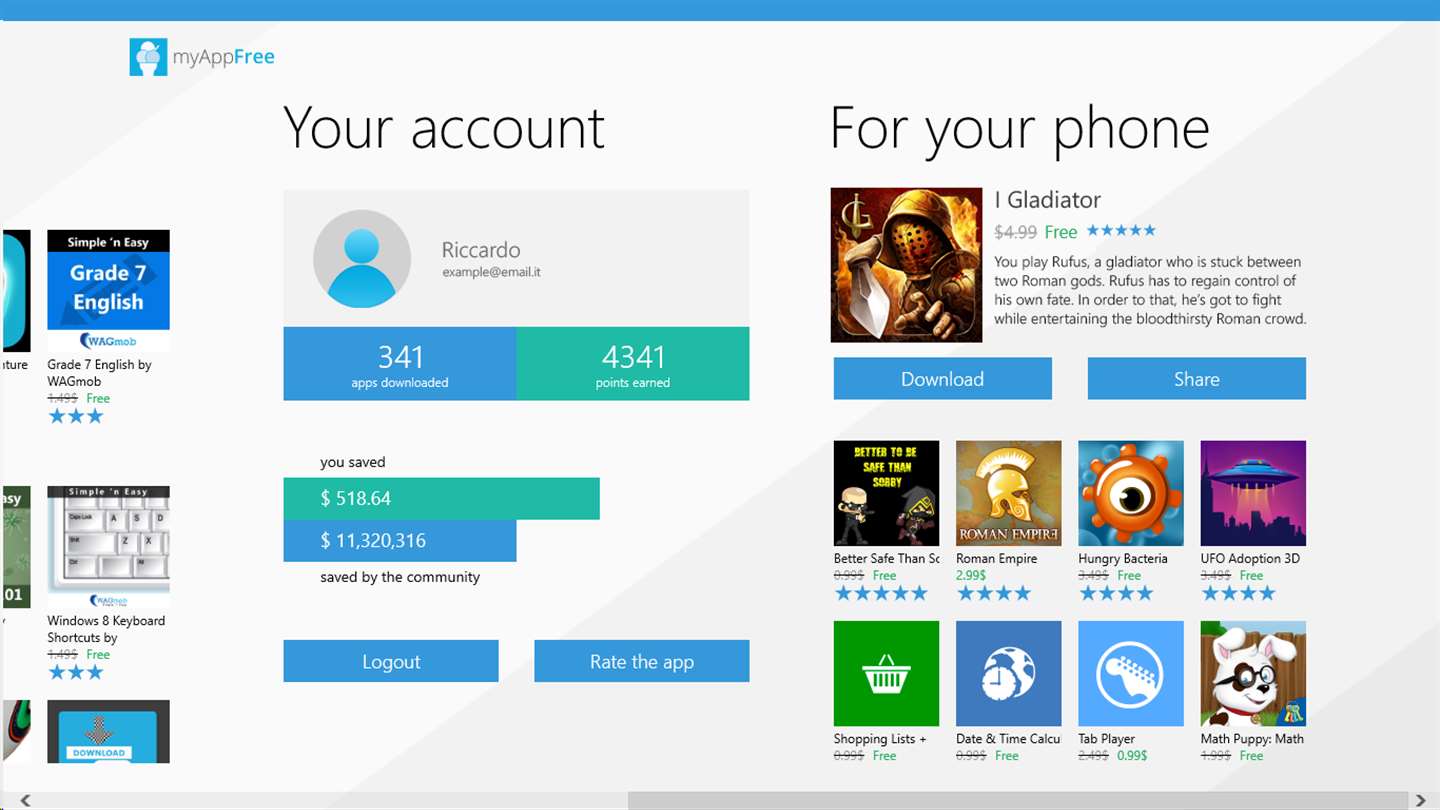Click the Hungry Bacteria star rating

(x=1115, y=593)
